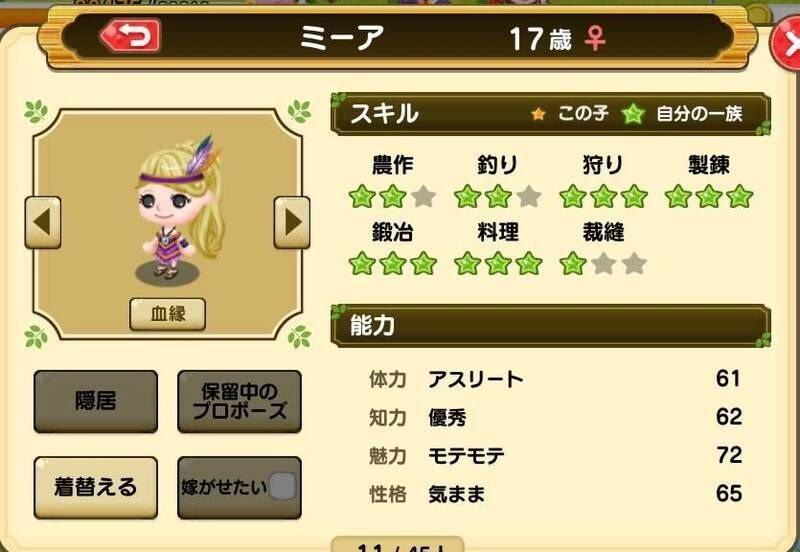Screen dimensions: 800x552
Task: Click the 体力 アスリート stat row
Action: pos(555,379)
